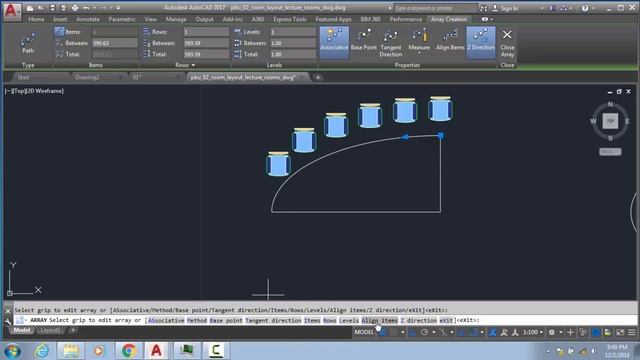The width and height of the screenshot is (640, 360).
Task: Open the workspace switching gear icon
Action: click(x=551, y=332)
